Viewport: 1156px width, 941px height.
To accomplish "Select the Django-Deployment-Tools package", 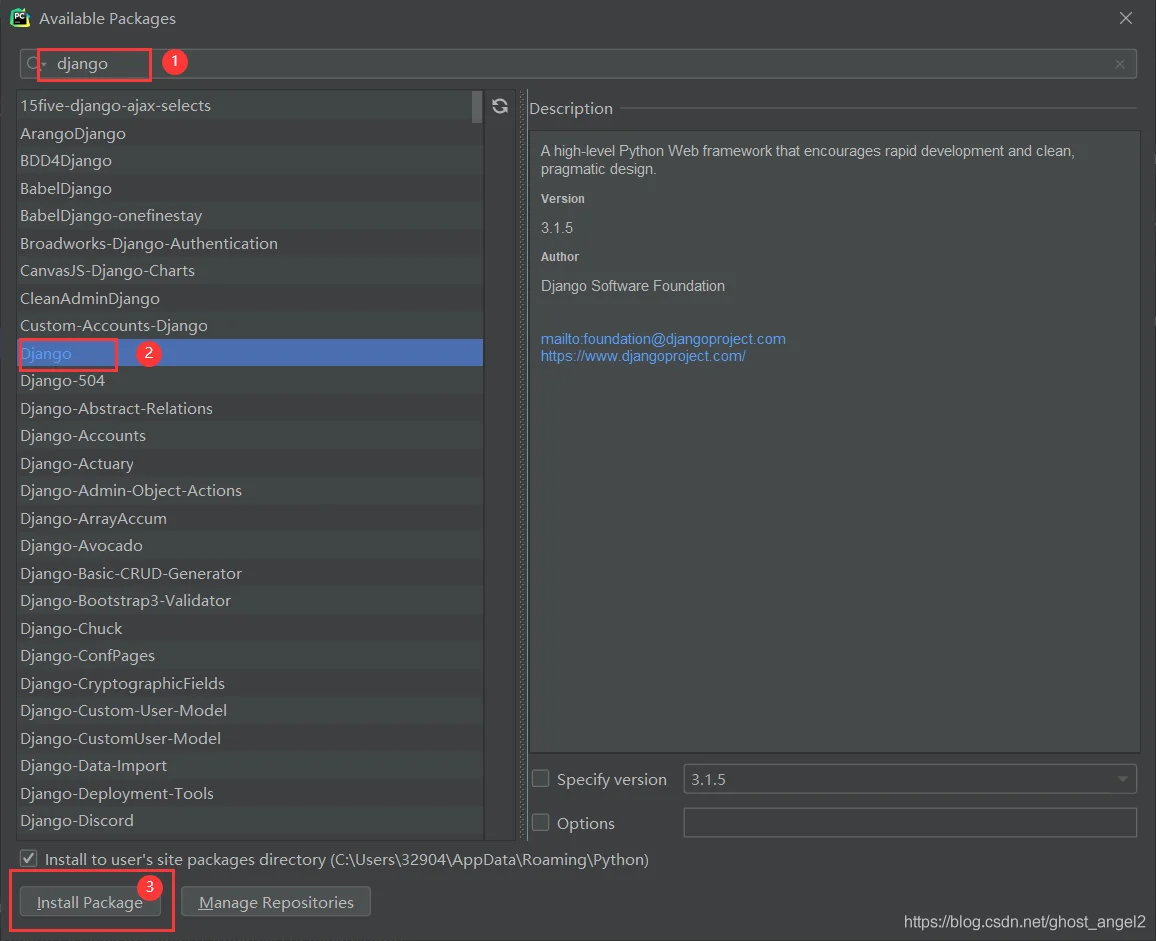I will (x=250, y=793).
